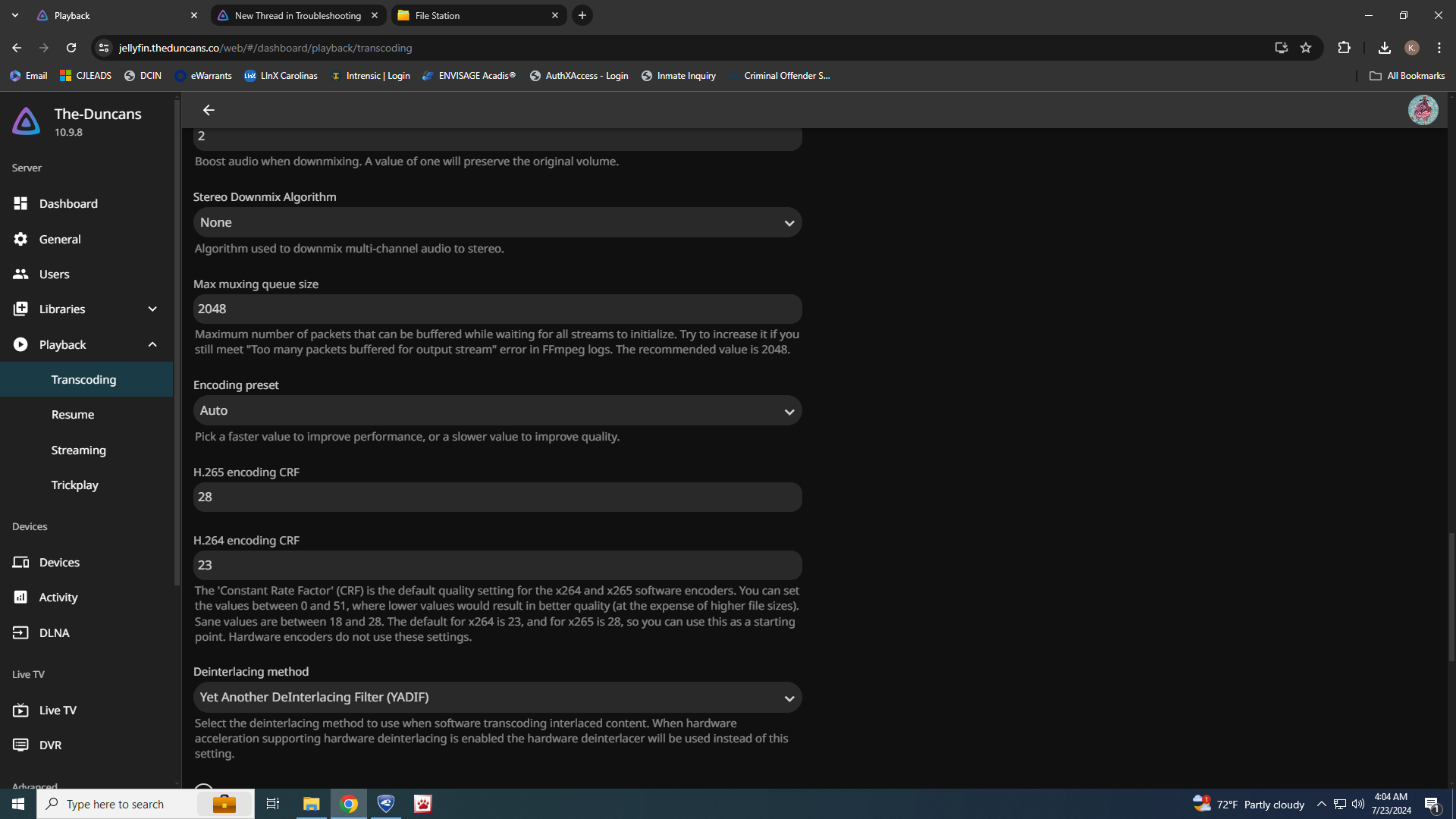This screenshot has height=819, width=1456.
Task: Open File Explorer from the taskbar
Action: pyautogui.click(x=312, y=804)
